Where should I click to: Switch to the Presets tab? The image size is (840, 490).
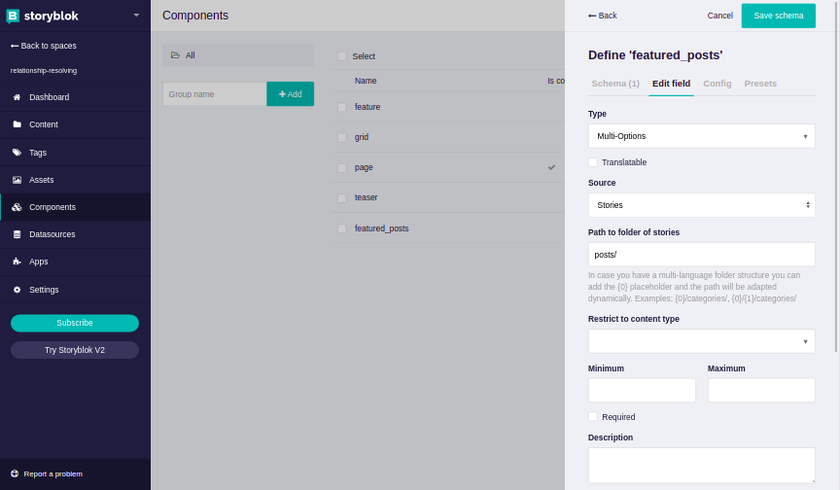click(760, 84)
